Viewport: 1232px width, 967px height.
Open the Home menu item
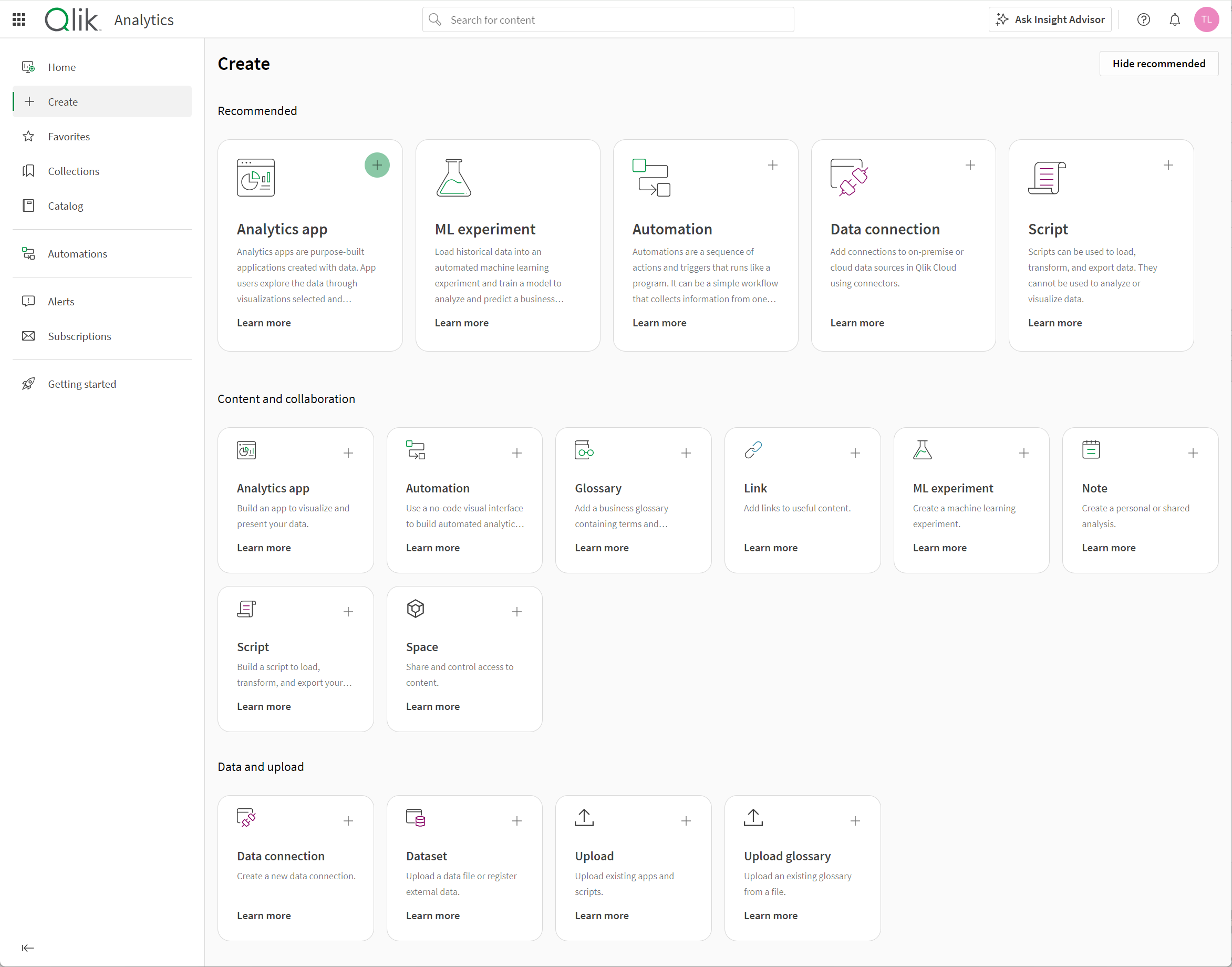62,67
